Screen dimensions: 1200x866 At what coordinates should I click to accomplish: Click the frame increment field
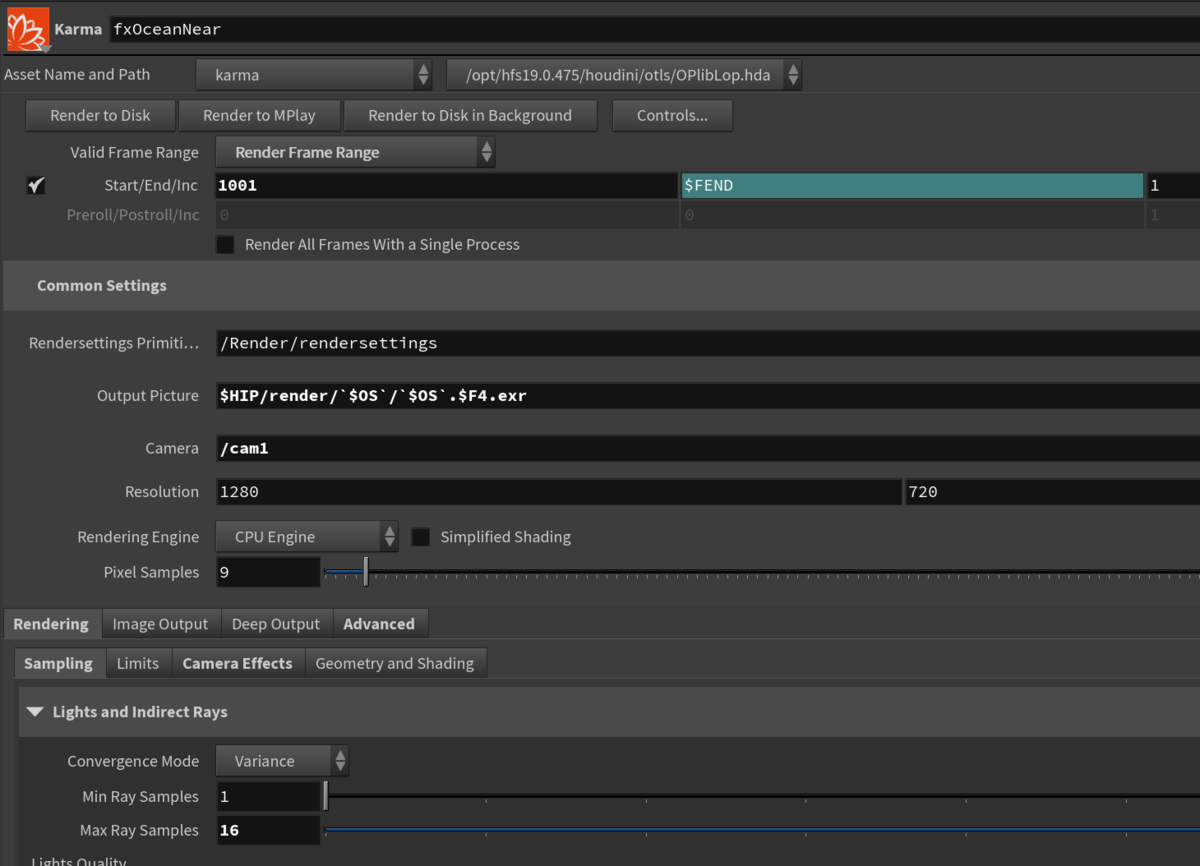point(1173,186)
